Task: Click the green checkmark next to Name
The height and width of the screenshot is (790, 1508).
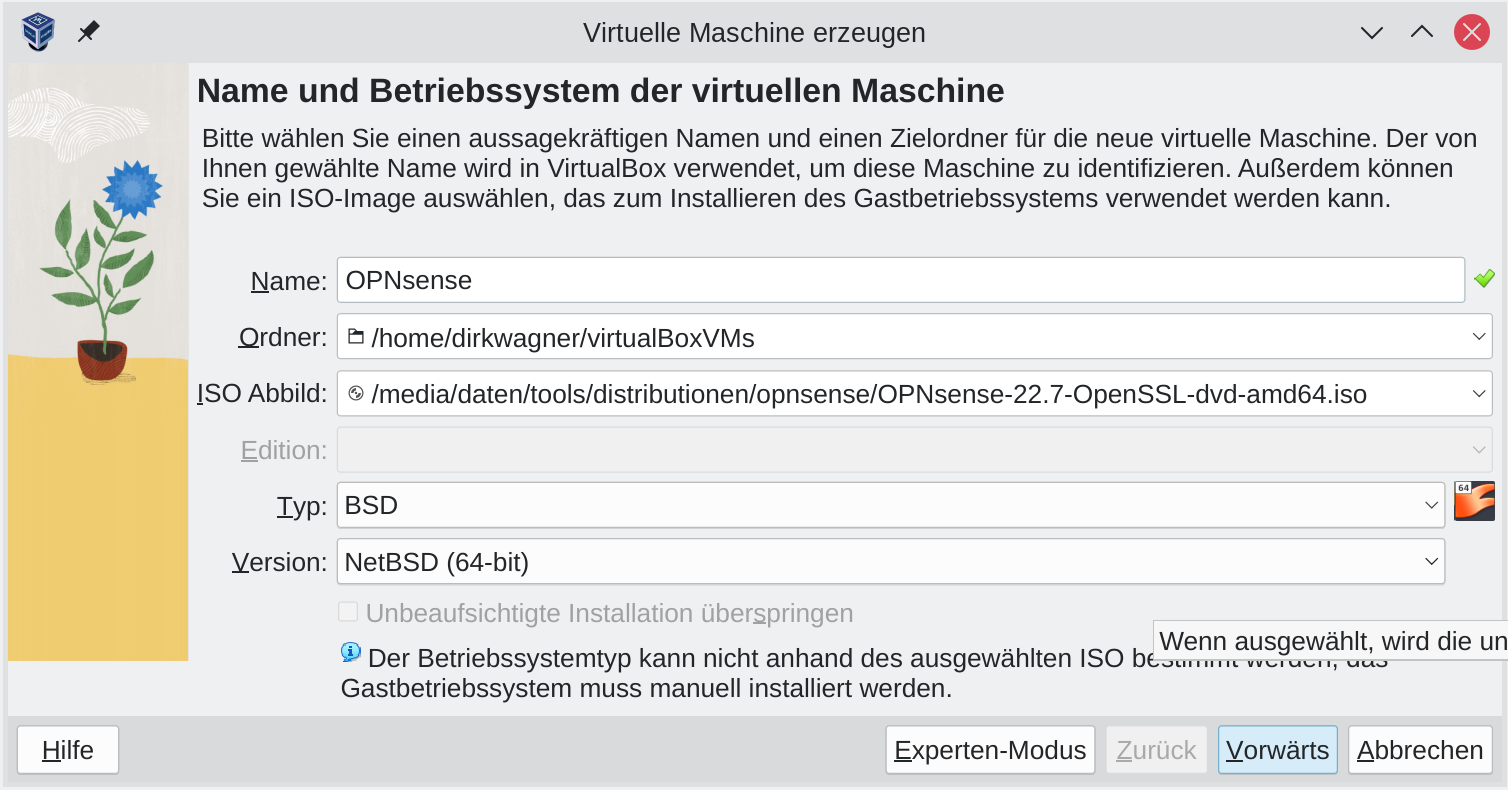Action: pyautogui.click(x=1484, y=279)
